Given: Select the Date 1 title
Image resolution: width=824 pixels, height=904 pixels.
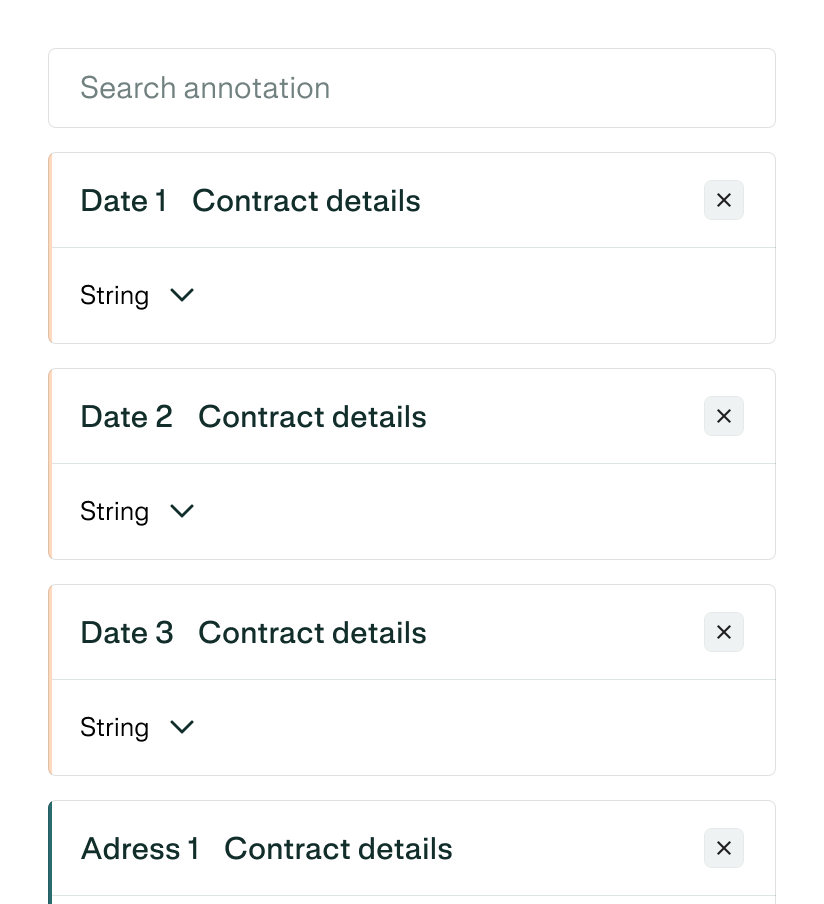Looking at the screenshot, I should coord(123,200).
